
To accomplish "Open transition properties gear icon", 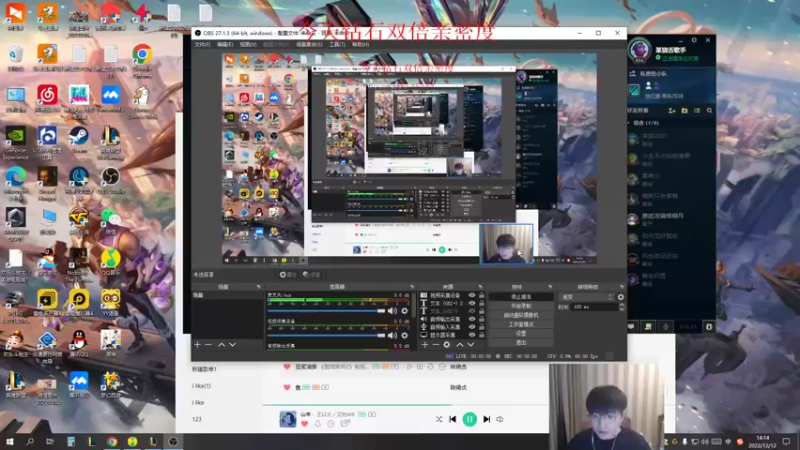I will pyautogui.click(x=620, y=297).
